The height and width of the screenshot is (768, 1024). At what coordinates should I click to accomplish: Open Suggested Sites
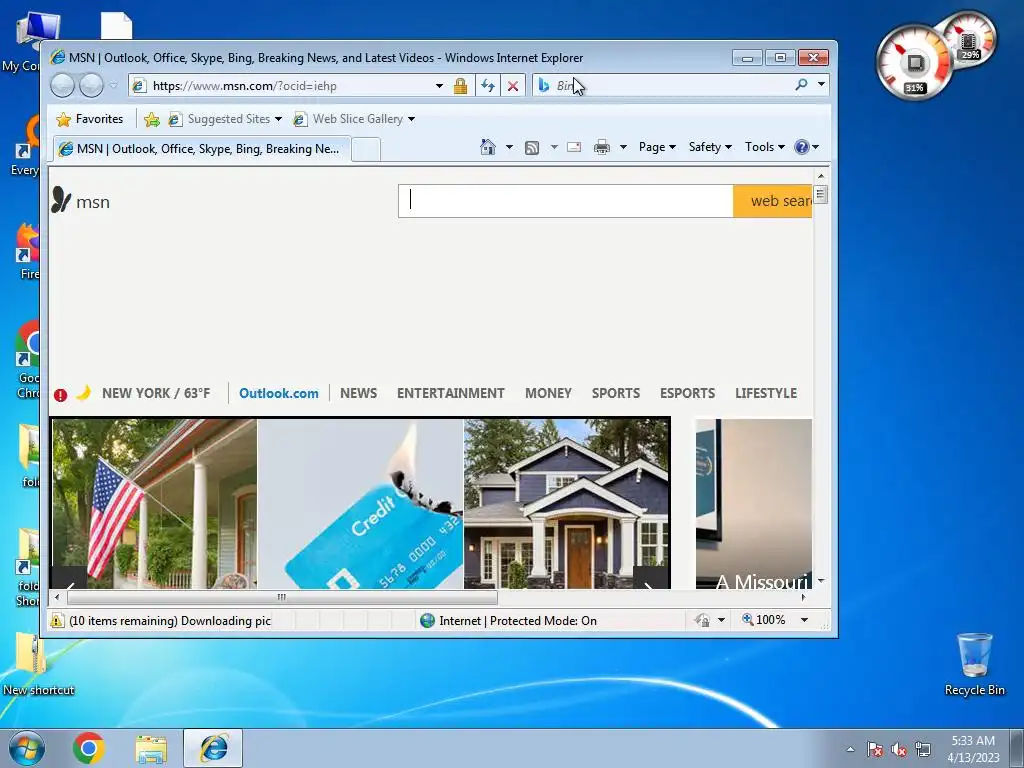pos(224,119)
